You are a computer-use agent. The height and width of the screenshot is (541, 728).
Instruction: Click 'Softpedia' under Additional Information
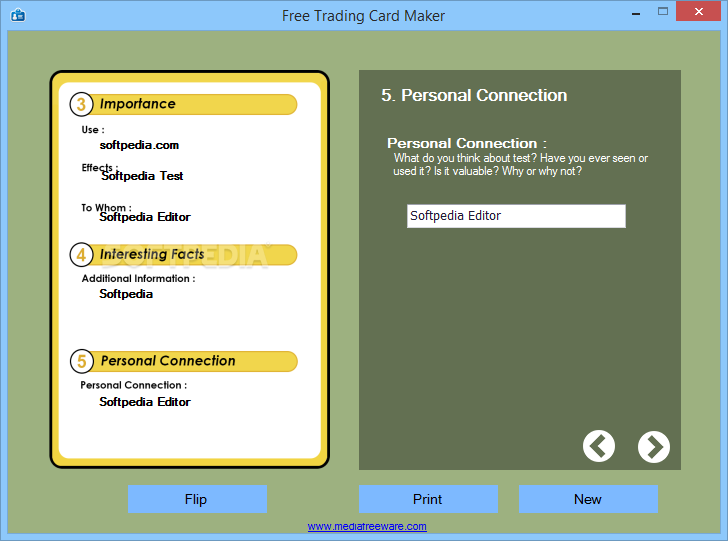126,294
